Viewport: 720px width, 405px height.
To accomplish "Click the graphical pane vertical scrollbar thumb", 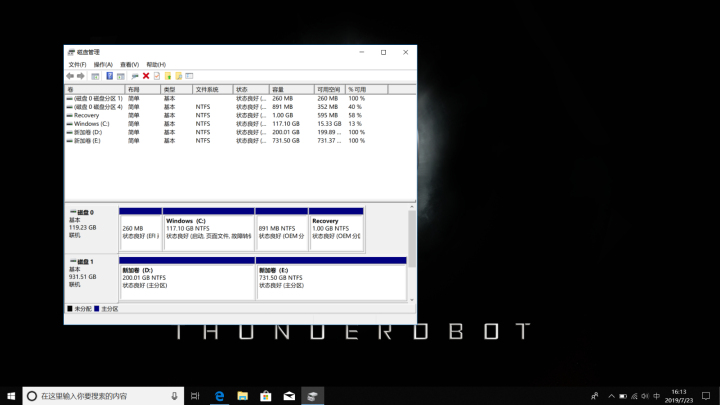I will pyautogui.click(x=412, y=239).
